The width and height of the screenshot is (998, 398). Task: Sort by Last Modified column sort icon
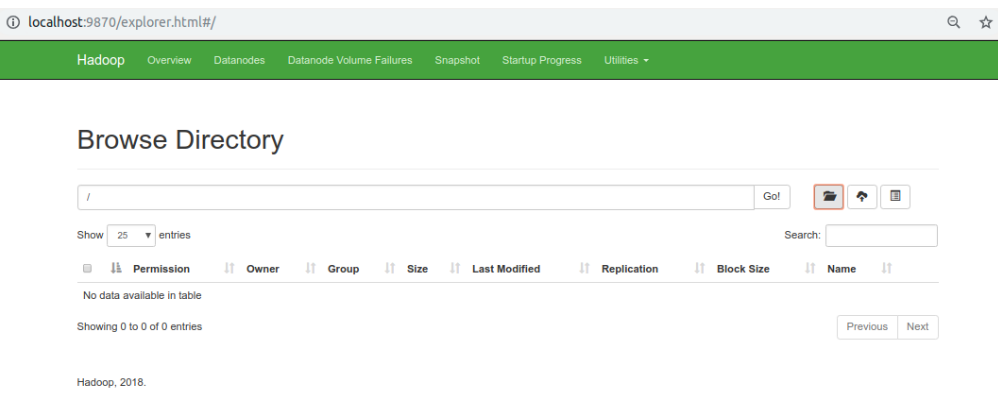(x=584, y=269)
